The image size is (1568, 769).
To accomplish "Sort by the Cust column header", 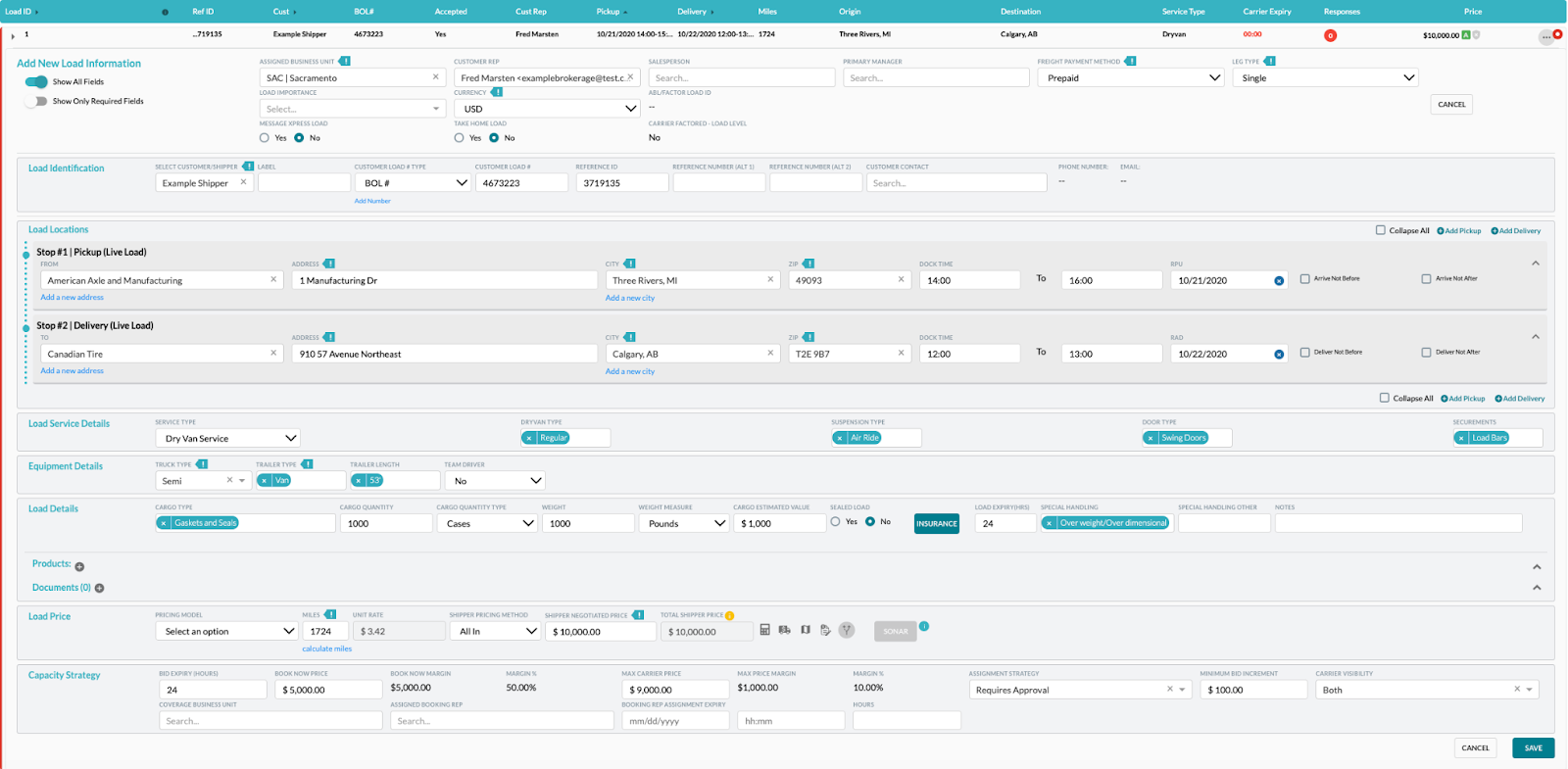I will click(x=283, y=12).
